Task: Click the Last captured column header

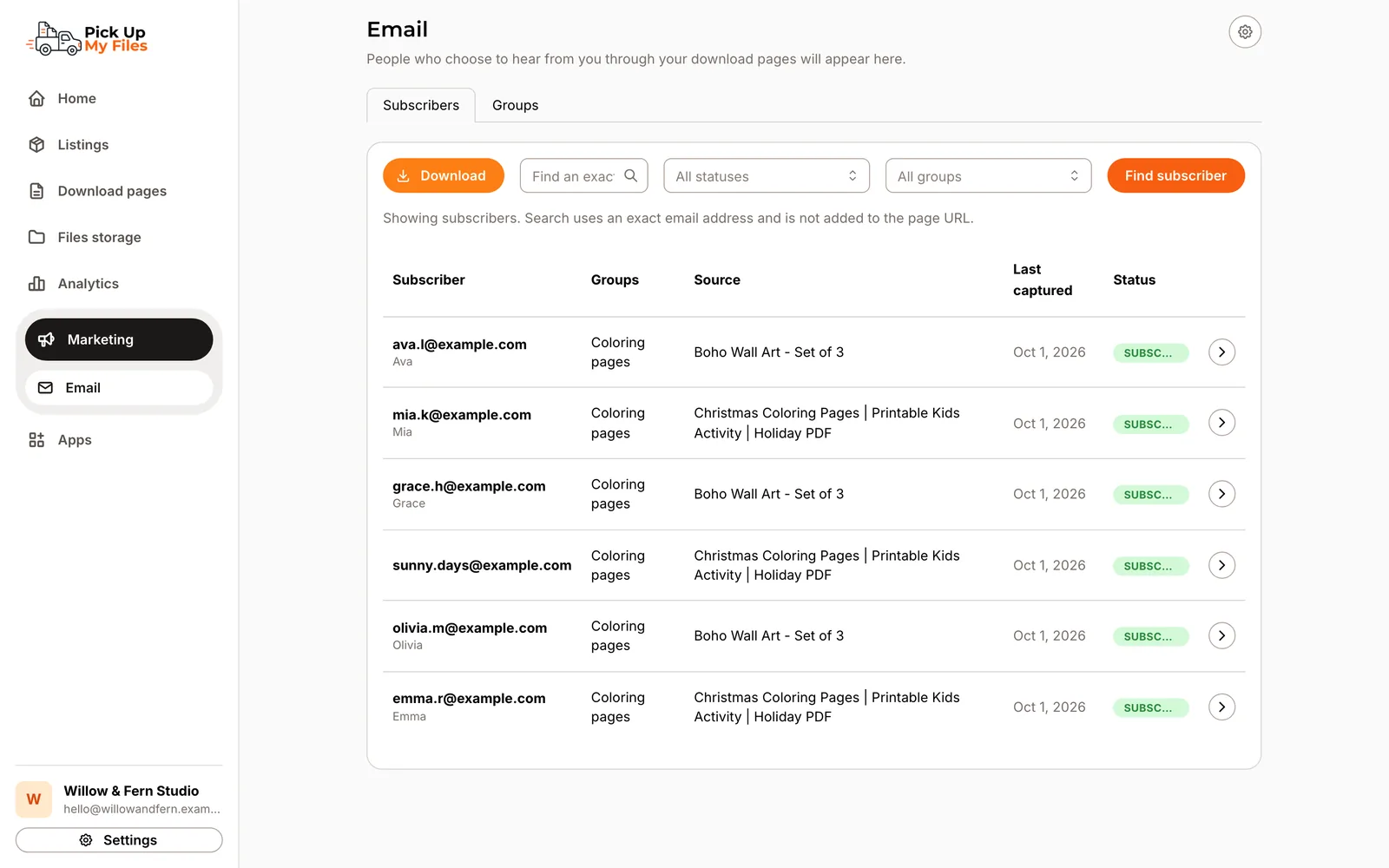Action: pos(1043,279)
